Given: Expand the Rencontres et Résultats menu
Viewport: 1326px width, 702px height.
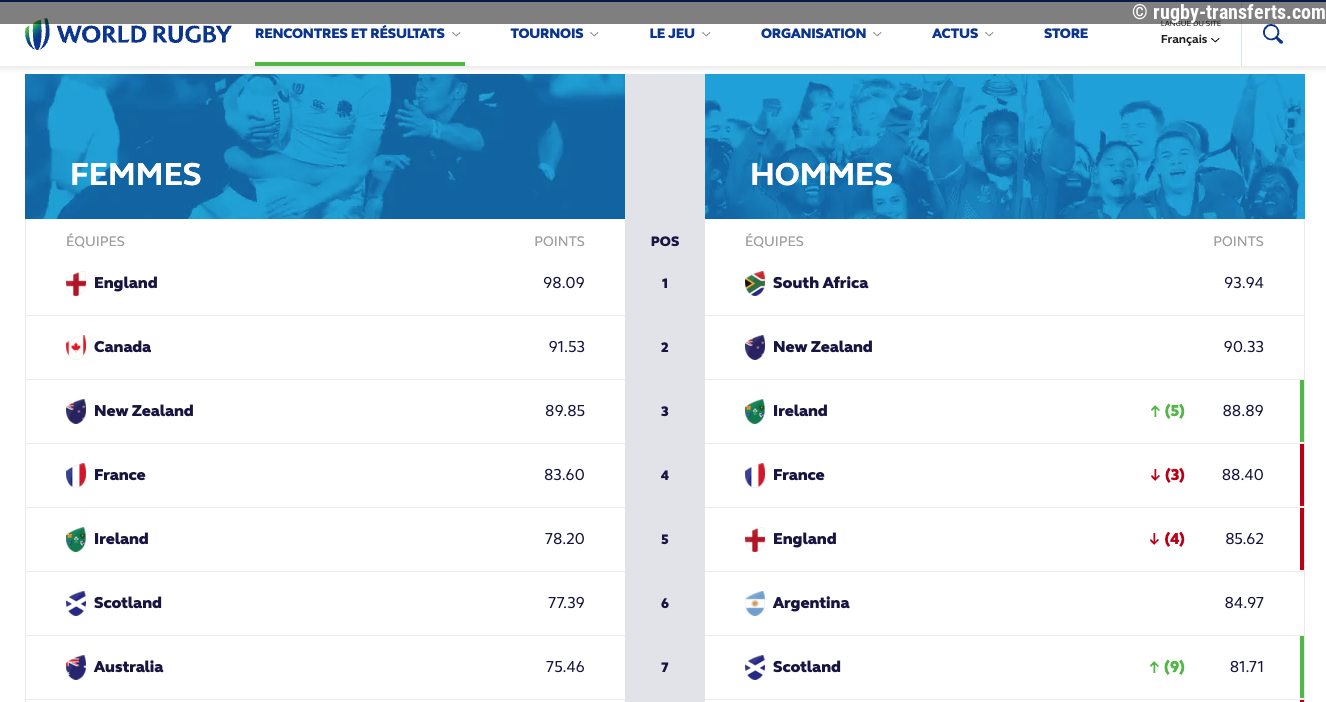Looking at the screenshot, I should [358, 34].
